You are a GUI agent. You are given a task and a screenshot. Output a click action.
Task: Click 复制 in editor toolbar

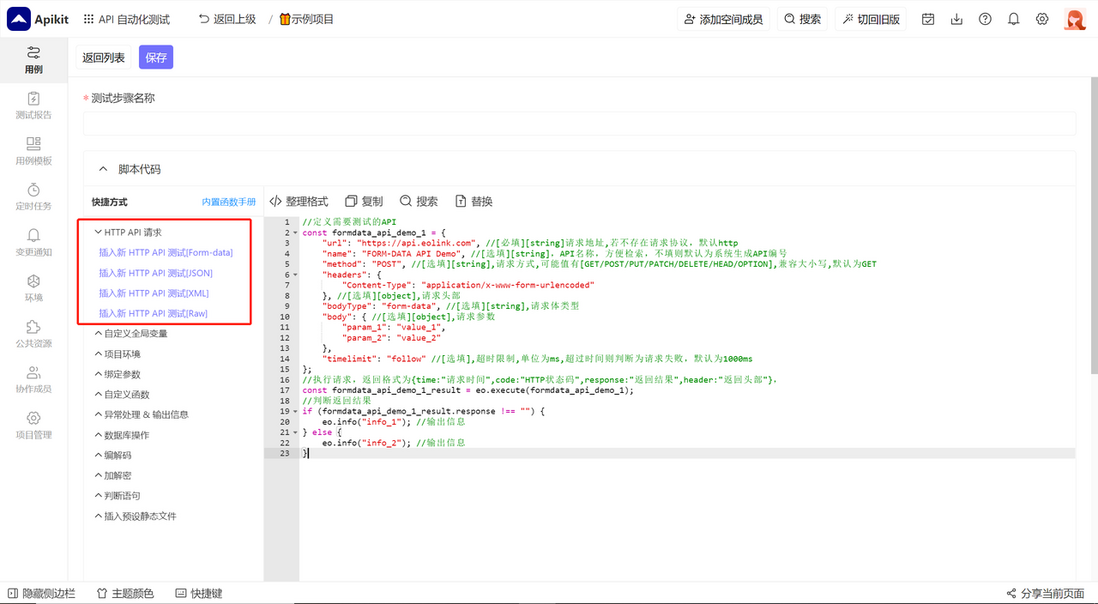click(364, 202)
